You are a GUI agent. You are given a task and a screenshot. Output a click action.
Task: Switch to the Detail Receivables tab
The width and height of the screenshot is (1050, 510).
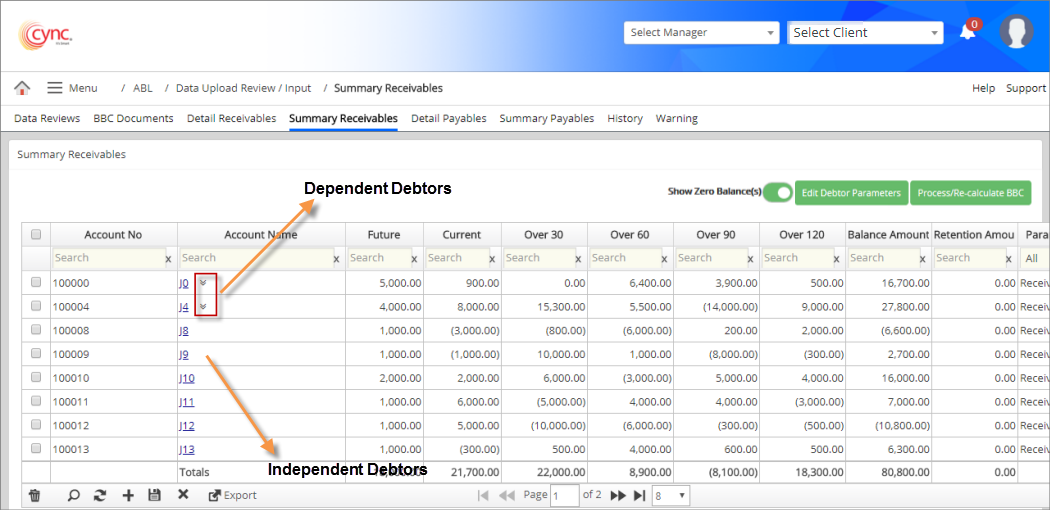231,118
